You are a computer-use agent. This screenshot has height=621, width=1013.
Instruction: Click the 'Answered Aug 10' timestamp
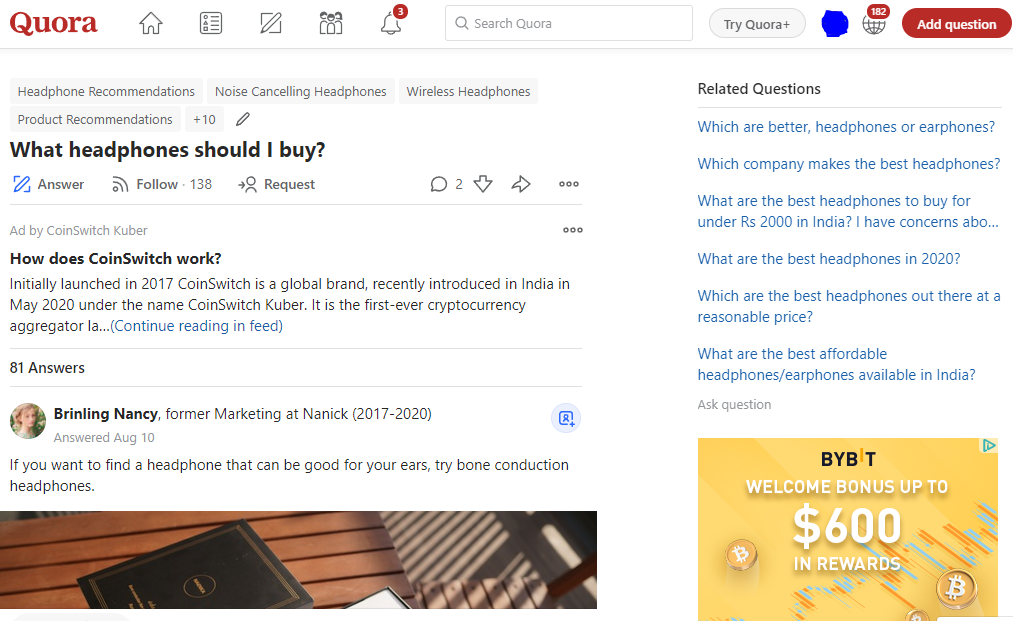tap(104, 437)
